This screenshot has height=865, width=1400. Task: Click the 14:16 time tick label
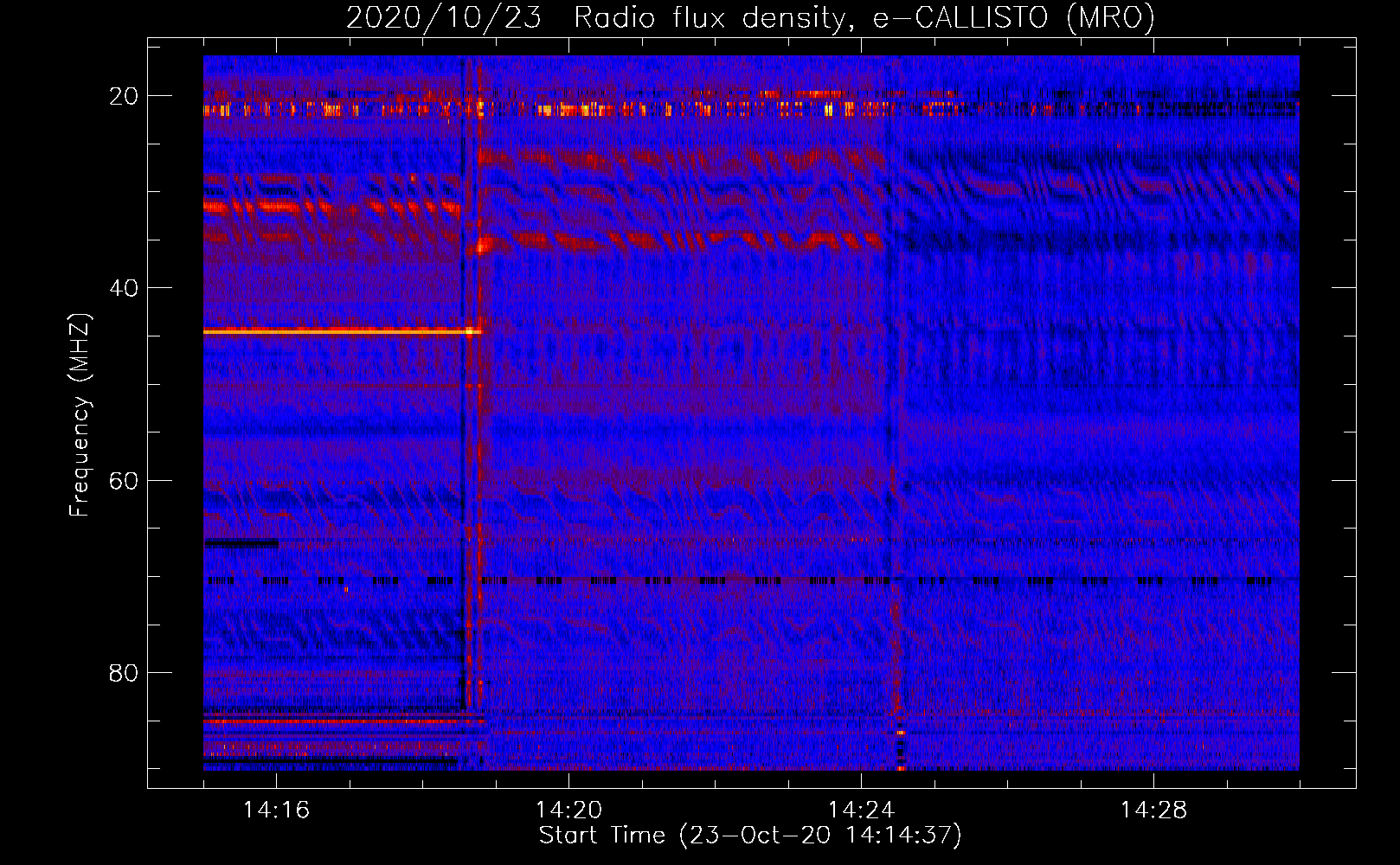coord(276,811)
